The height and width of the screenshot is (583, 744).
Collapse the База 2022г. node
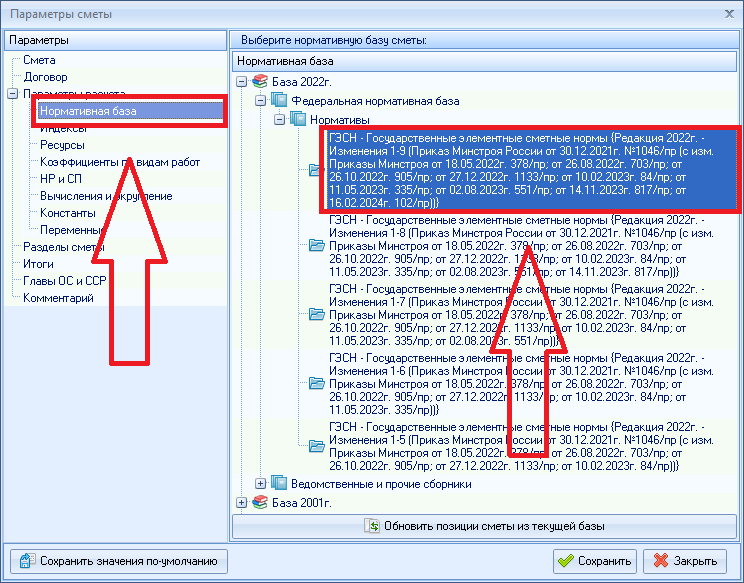(242, 82)
